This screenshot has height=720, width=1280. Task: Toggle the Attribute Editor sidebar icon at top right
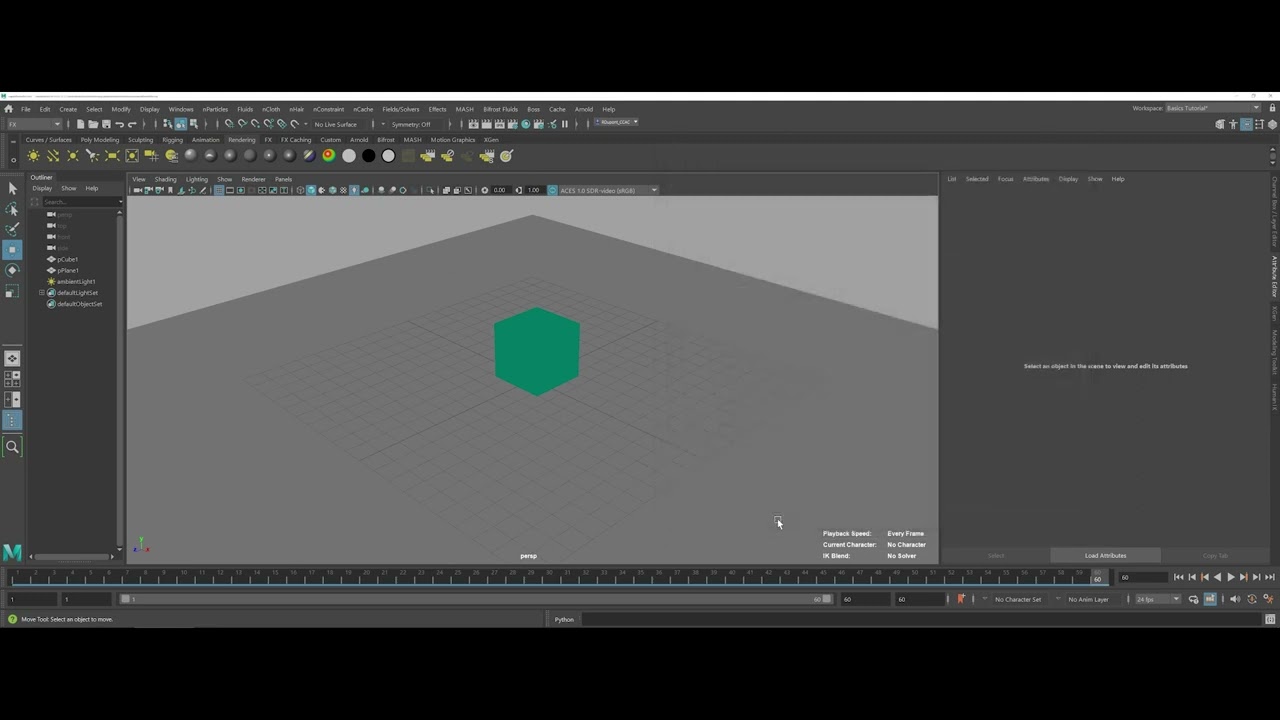1246,124
